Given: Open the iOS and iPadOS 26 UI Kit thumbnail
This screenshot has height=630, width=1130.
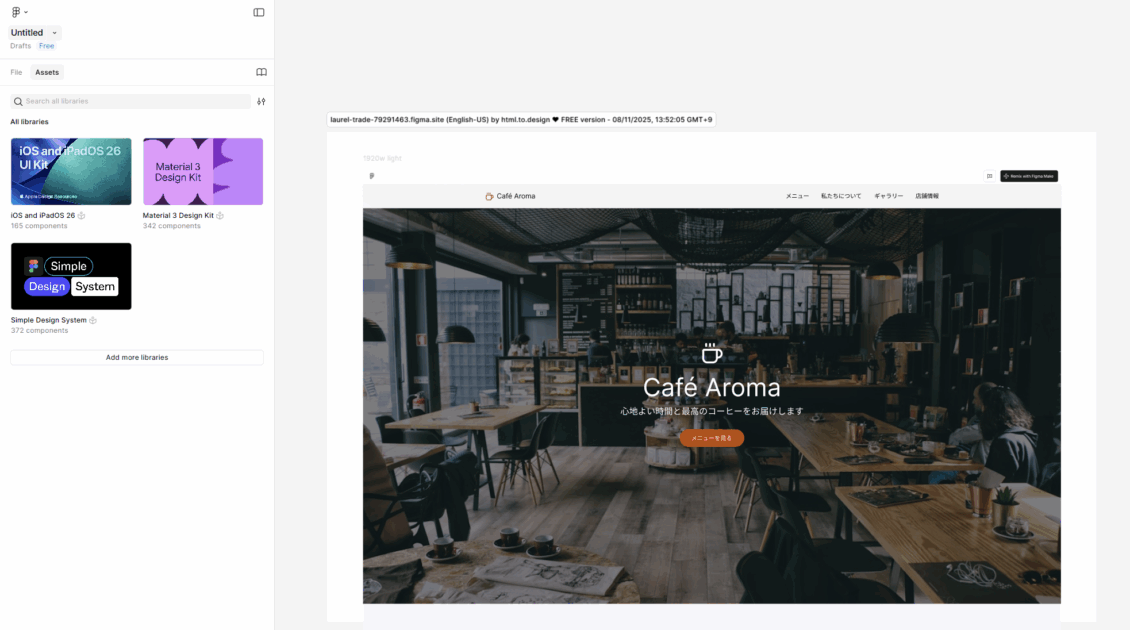Looking at the screenshot, I should coord(71,171).
